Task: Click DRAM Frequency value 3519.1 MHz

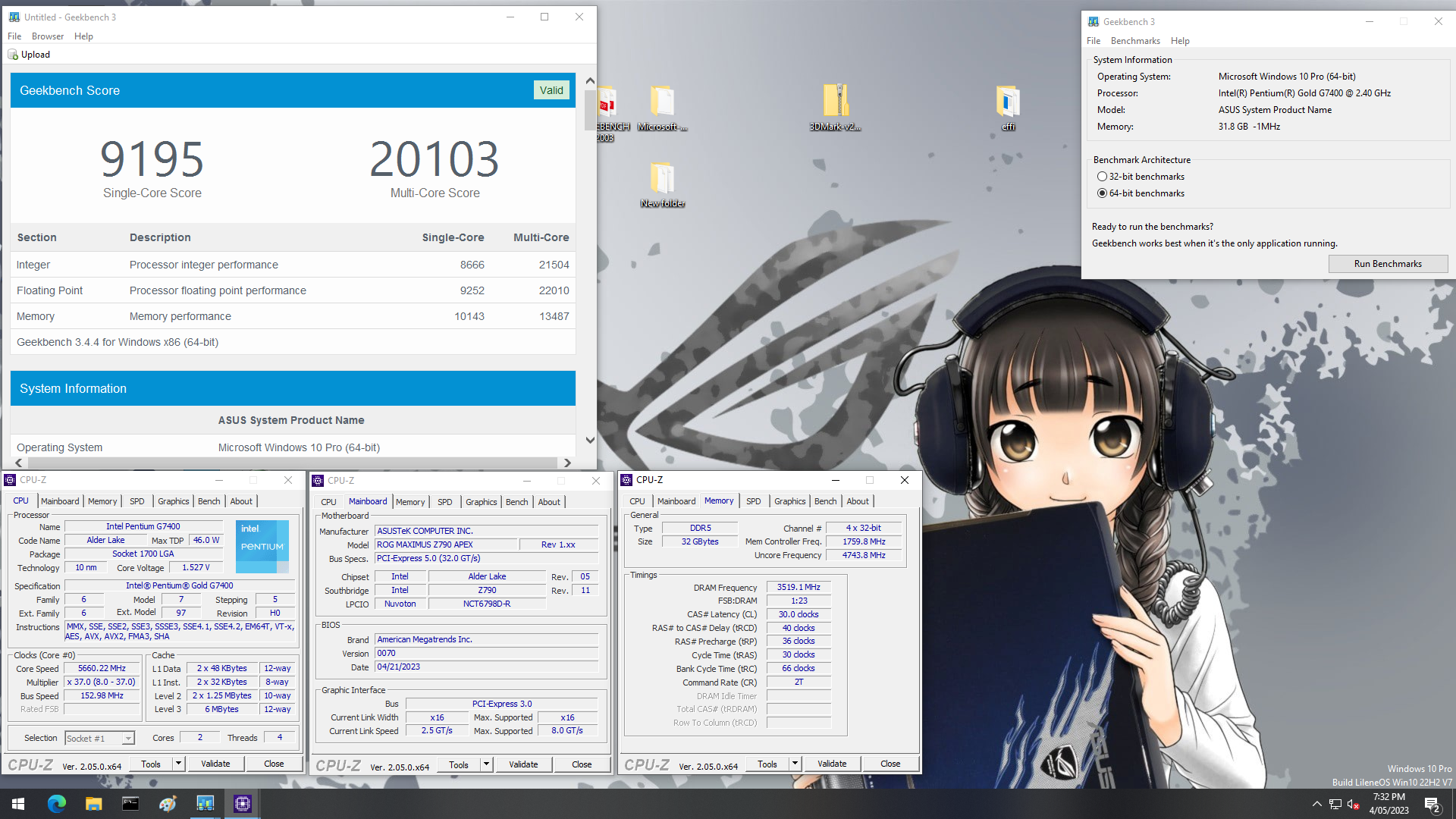Action: click(799, 587)
